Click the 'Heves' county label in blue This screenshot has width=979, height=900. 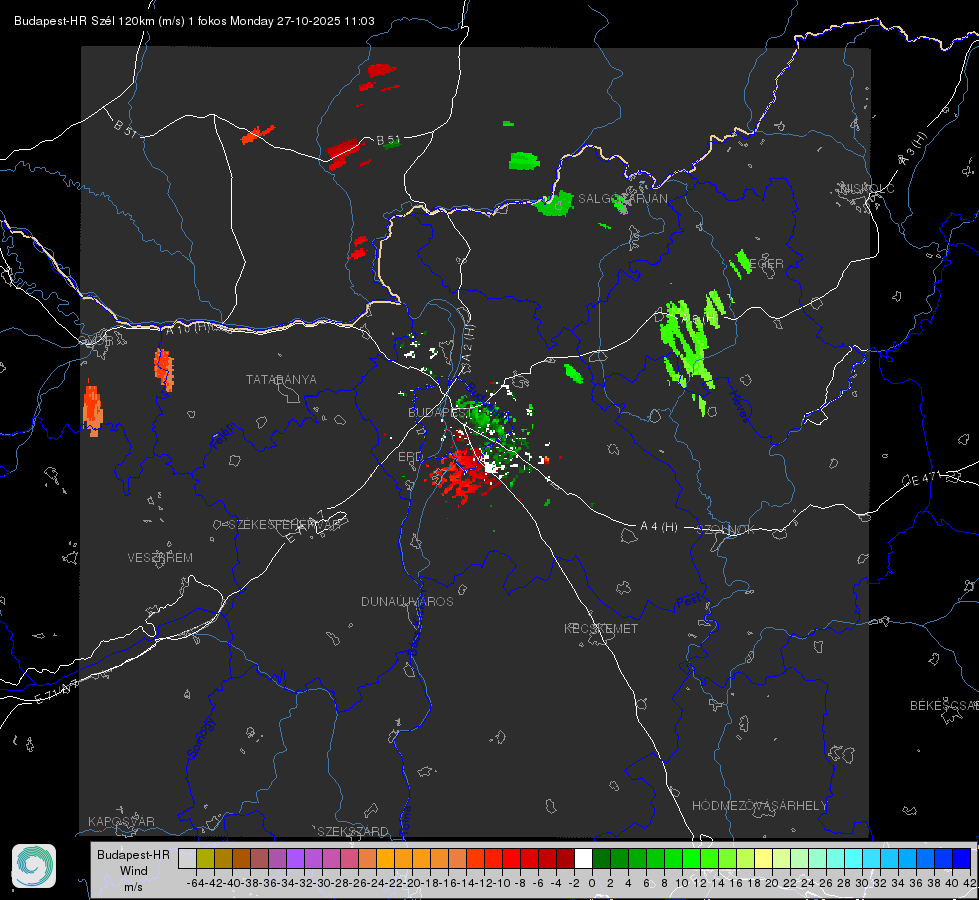[x=739, y=405]
